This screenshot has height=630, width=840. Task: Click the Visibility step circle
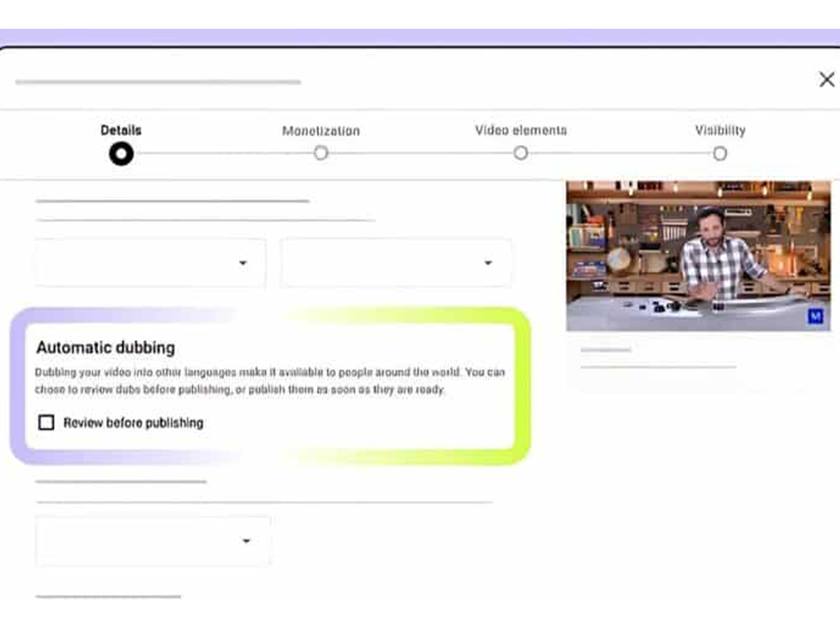(x=720, y=154)
